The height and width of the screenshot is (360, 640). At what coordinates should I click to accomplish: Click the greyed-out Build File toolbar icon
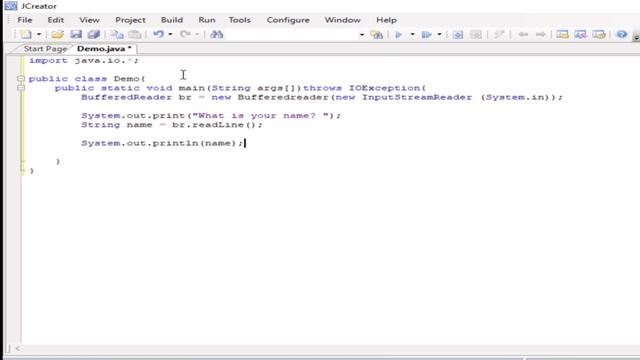pyautogui.click(x=476, y=35)
